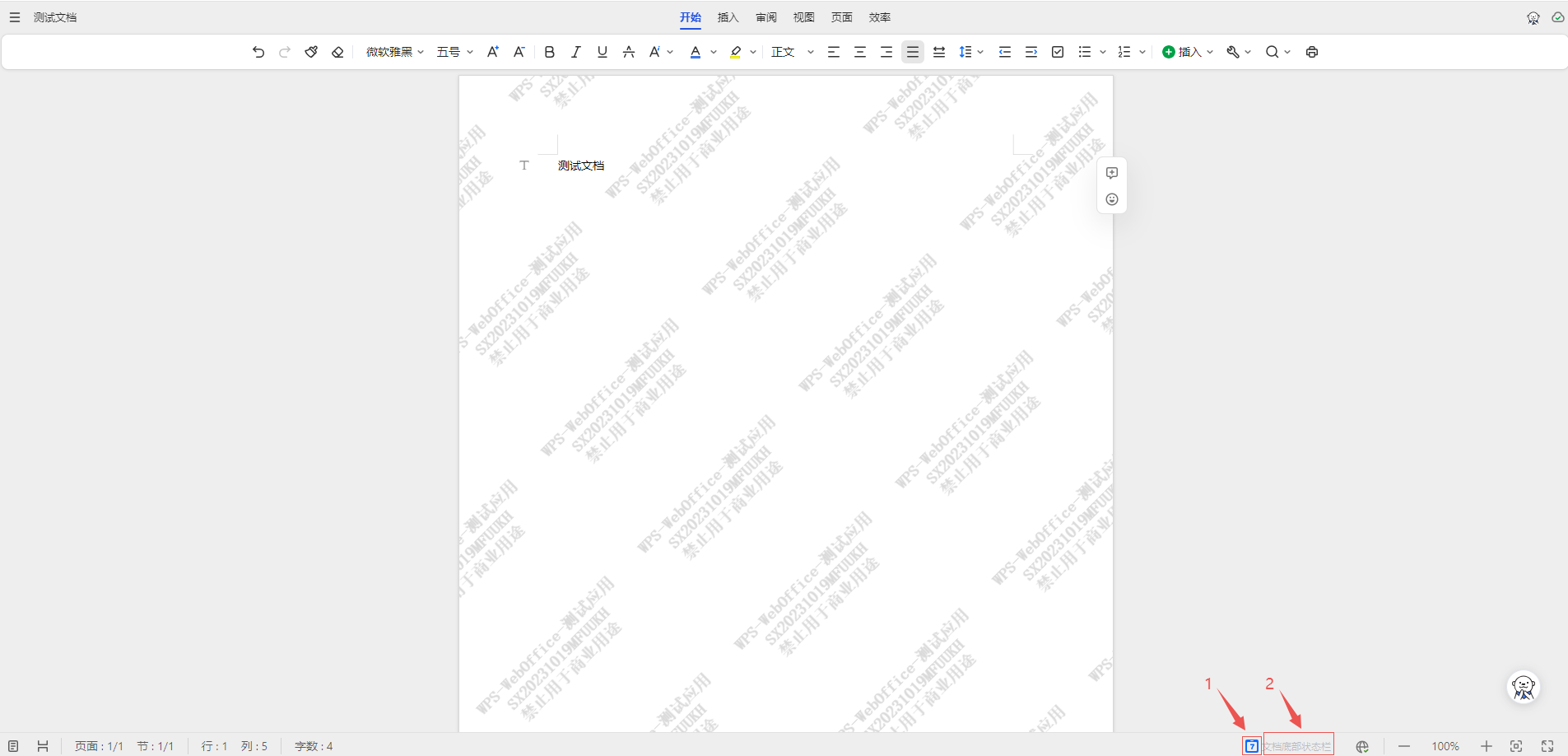
Task: Toggle strikethrough formatting
Action: click(x=629, y=52)
